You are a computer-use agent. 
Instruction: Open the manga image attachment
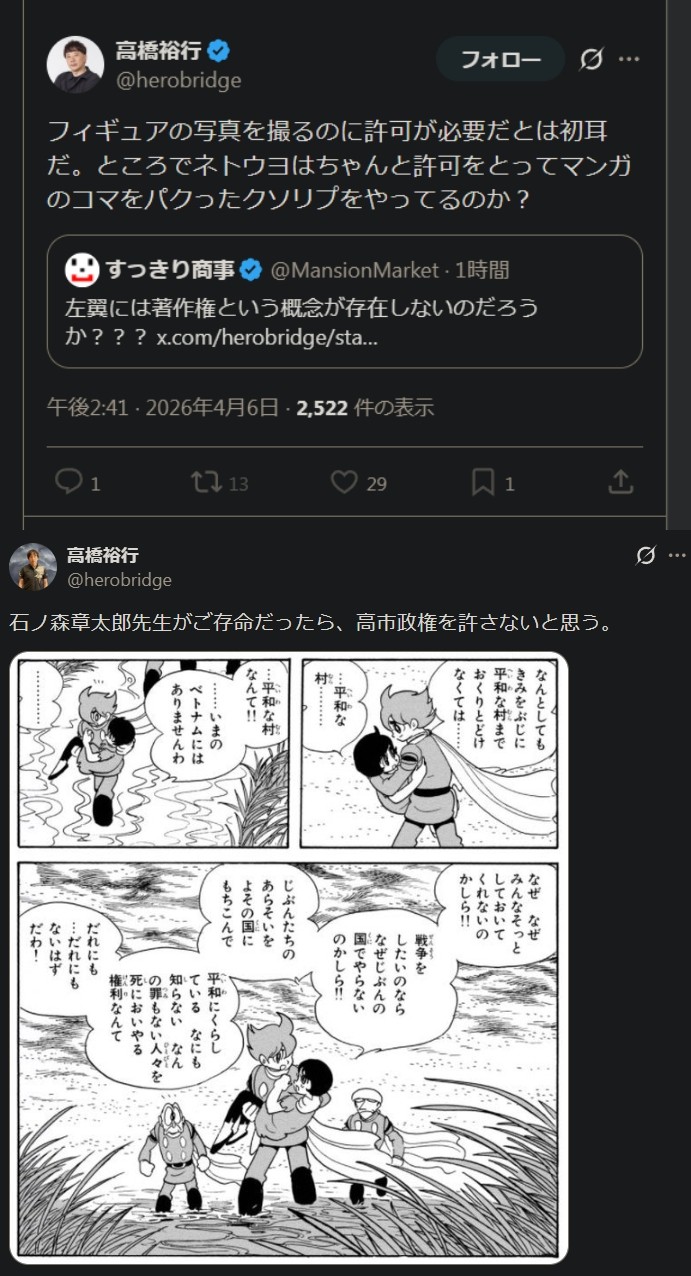(289, 957)
